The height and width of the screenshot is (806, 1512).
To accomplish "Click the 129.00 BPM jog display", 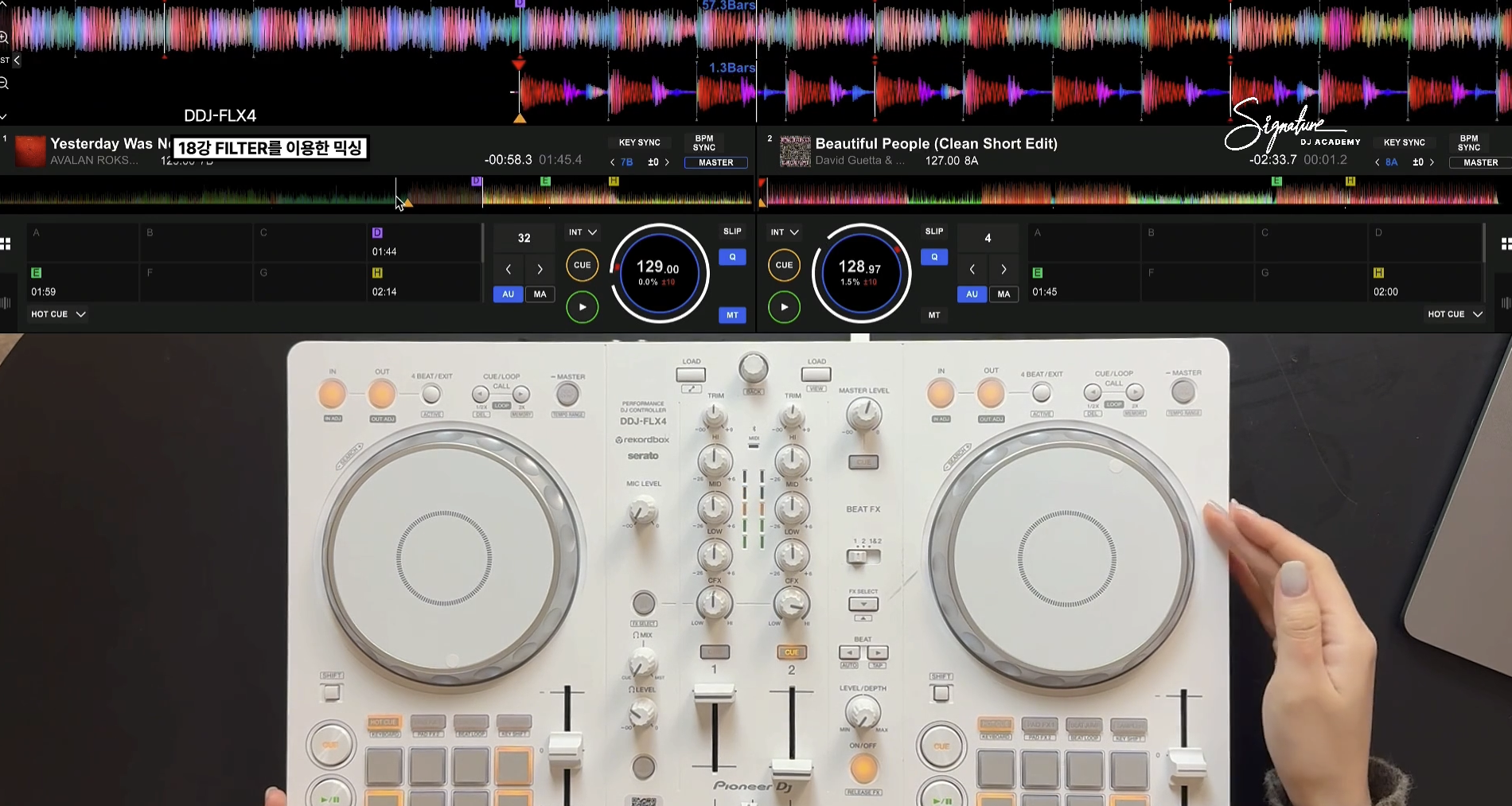I will 659,273.
